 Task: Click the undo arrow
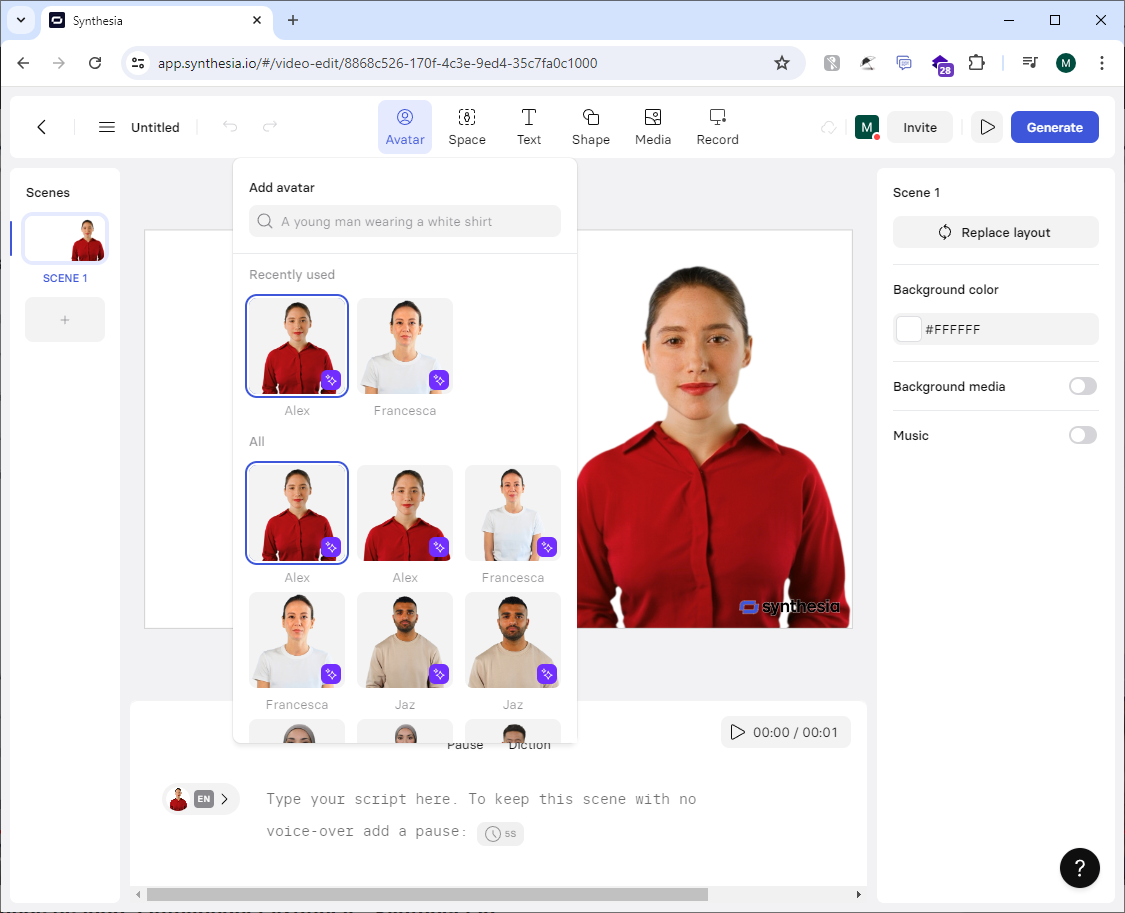pyautogui.click(x=230, y=126)
